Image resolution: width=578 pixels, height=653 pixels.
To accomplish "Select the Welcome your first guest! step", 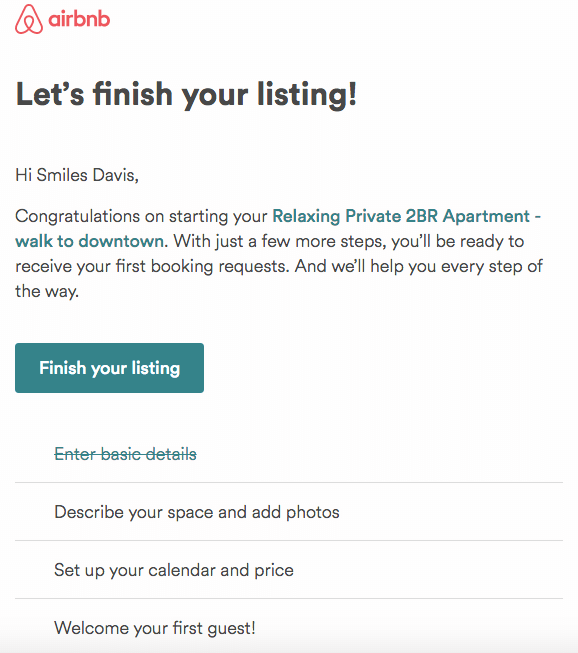I will (x=155, y=628).
